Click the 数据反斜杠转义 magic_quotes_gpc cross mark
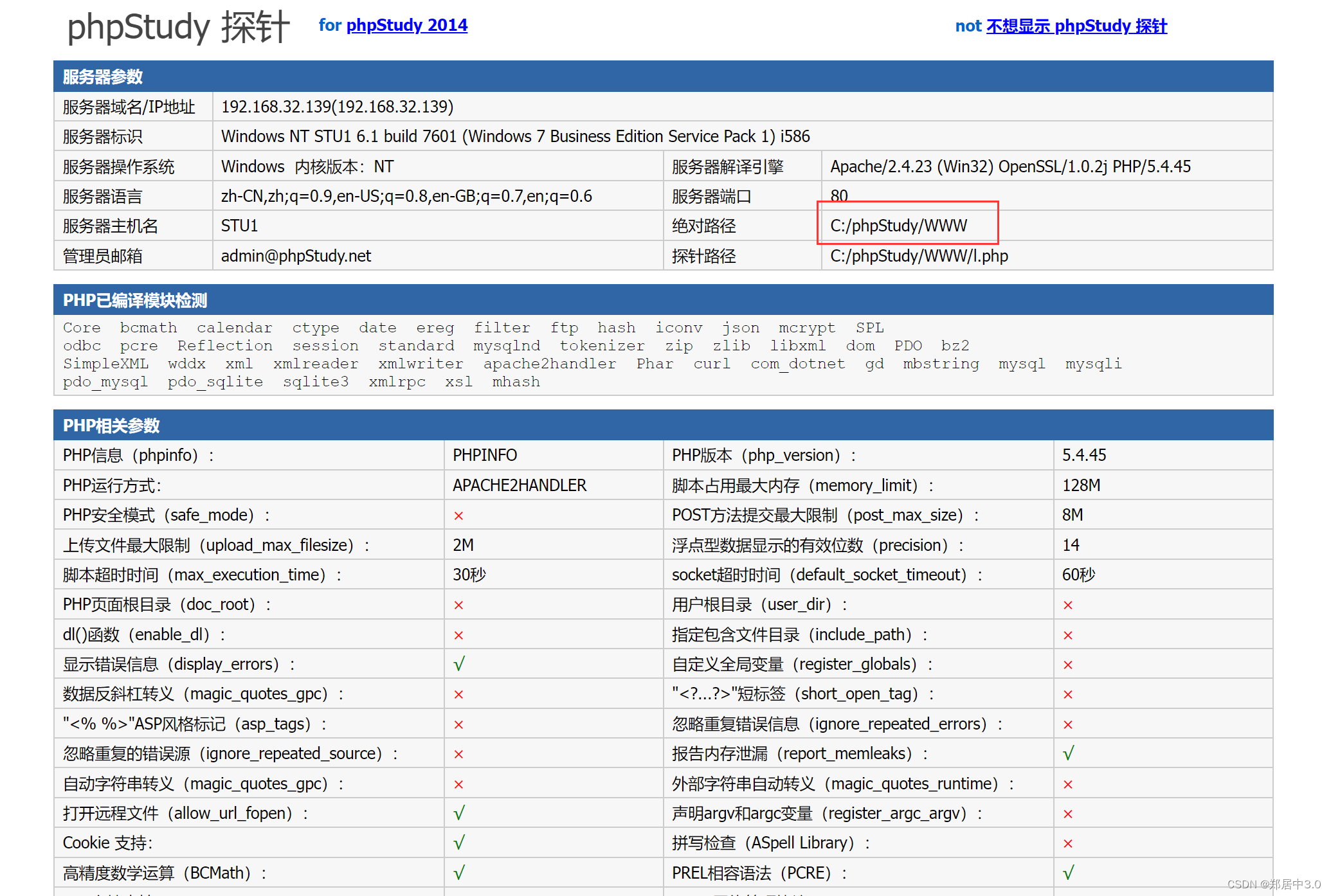This screenshot has height=896, width=1331. coord(458,694)
